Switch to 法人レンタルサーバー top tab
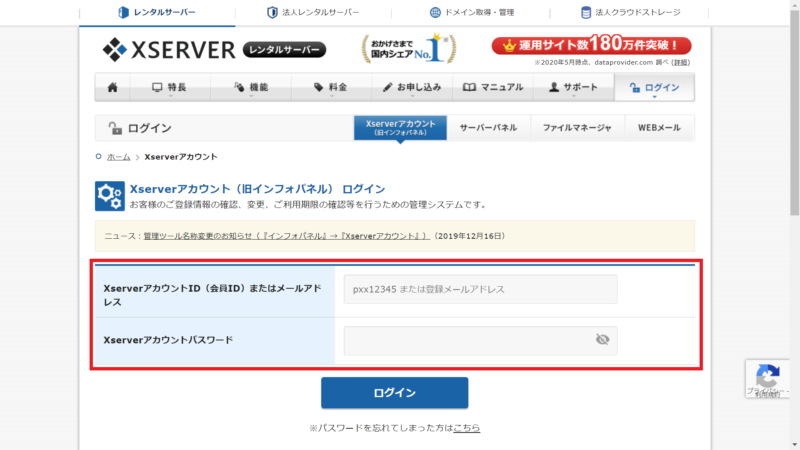This screenshot has height=450, width=800. (x=313, y=12)
